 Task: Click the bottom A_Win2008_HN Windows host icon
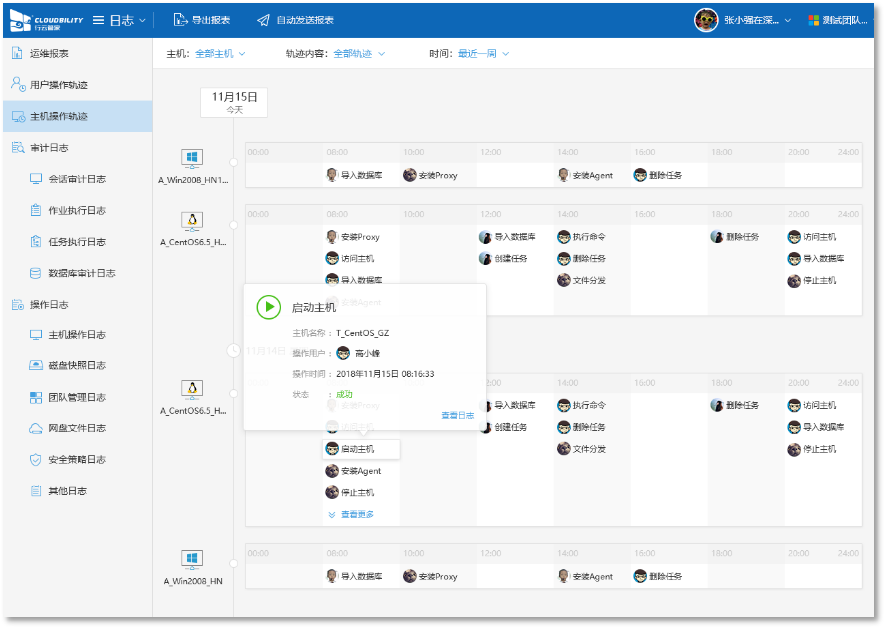[x=192, y=558]
